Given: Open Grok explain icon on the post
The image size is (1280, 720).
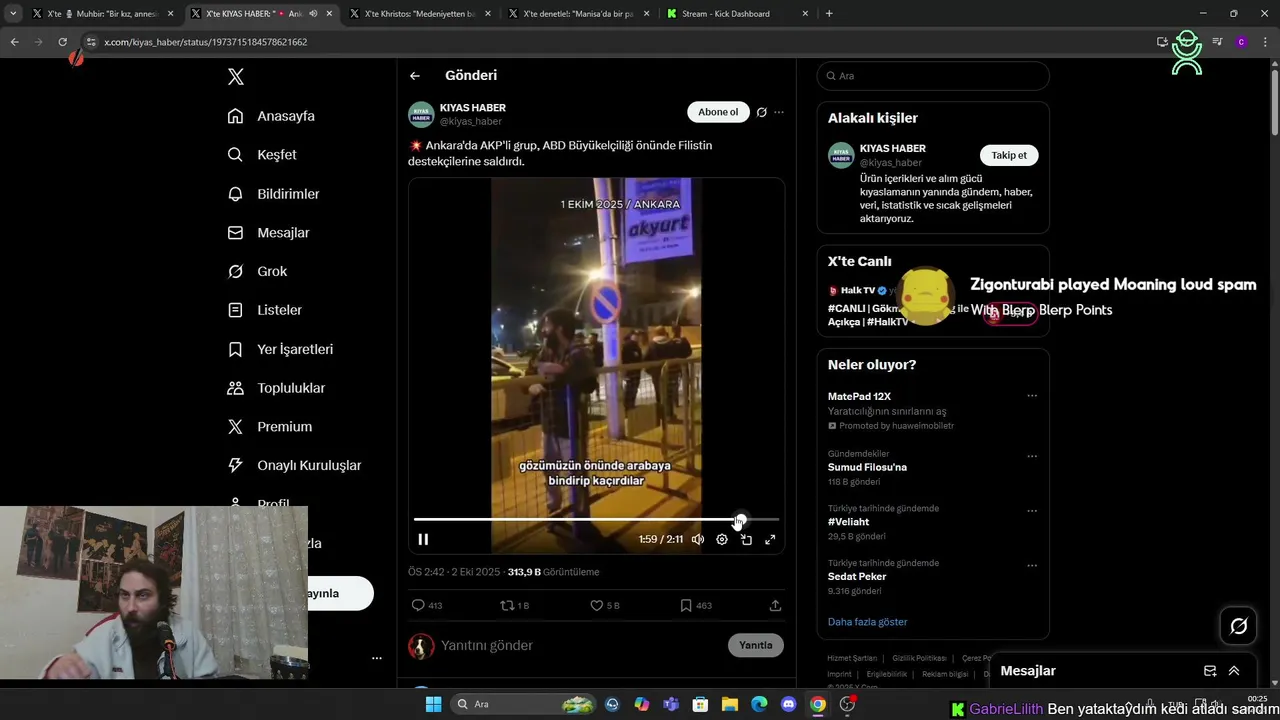Looking at the screenshot, I should (x=762, y=112).
